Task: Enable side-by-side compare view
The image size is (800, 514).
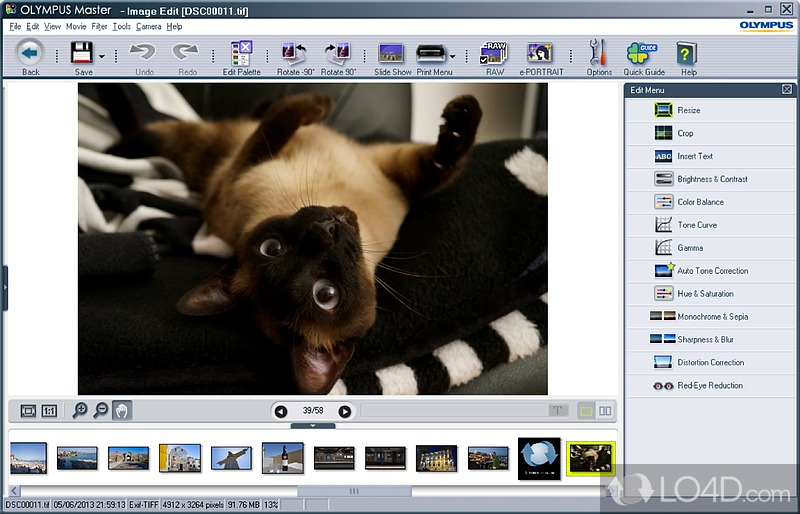Action: 605,410
